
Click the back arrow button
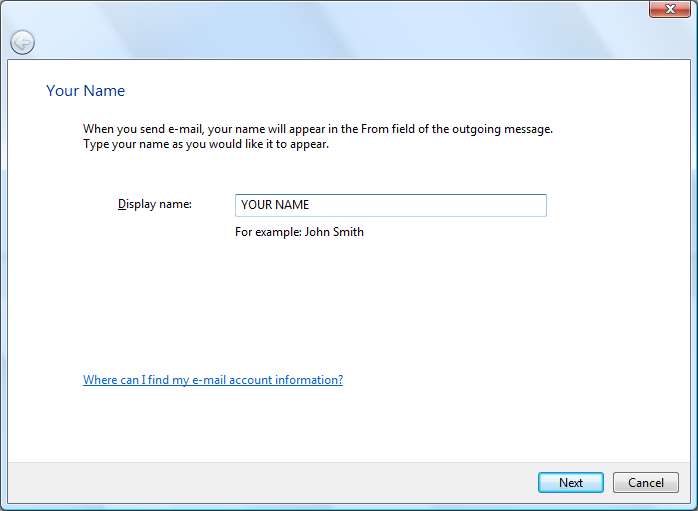point(22,42)
